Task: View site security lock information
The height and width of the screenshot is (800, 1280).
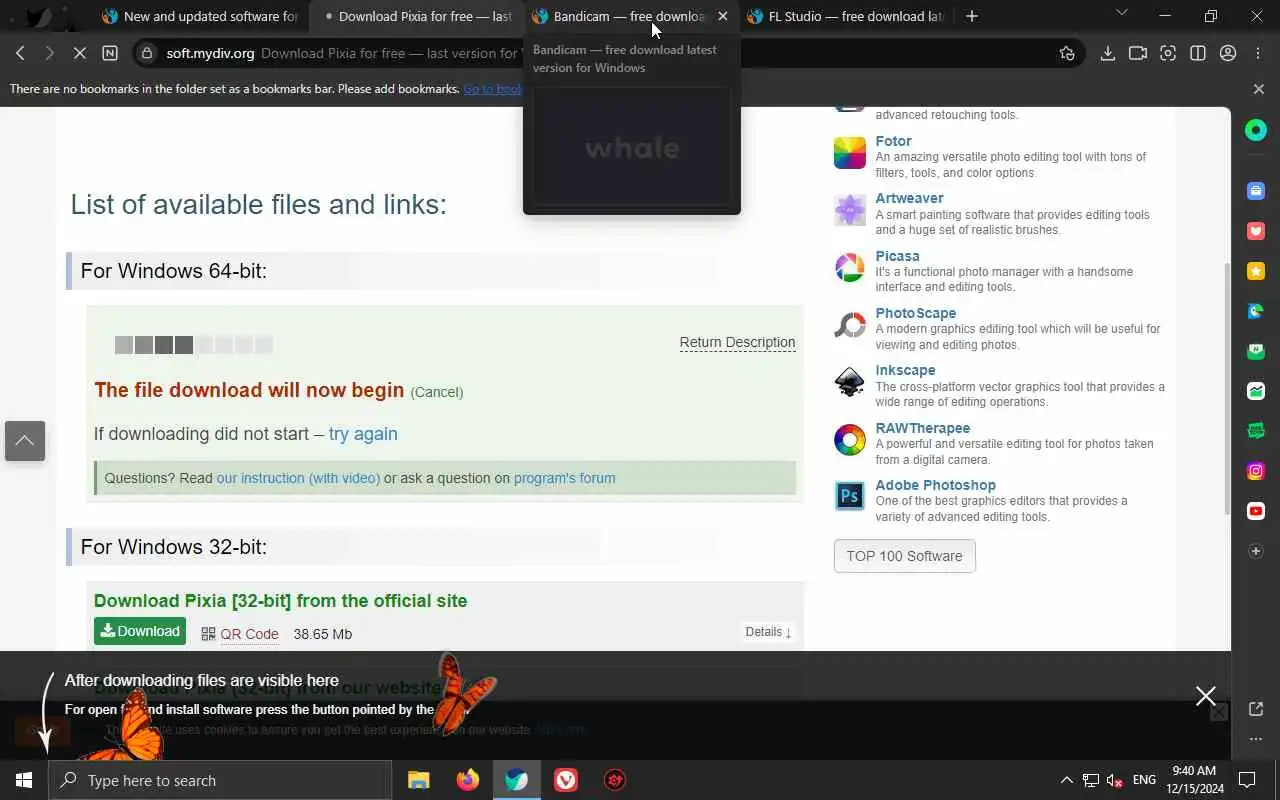Action: (x=148, y=53)
